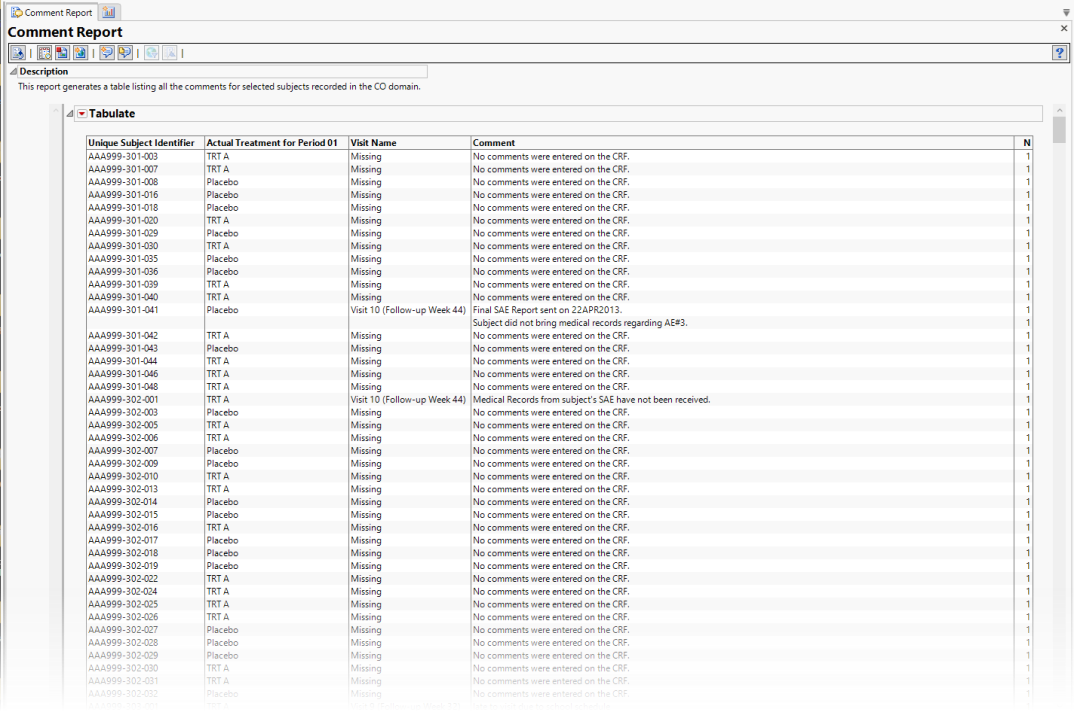
Task: Click comment about medical records regarding AE#3
Action: [x=580, y=323]
